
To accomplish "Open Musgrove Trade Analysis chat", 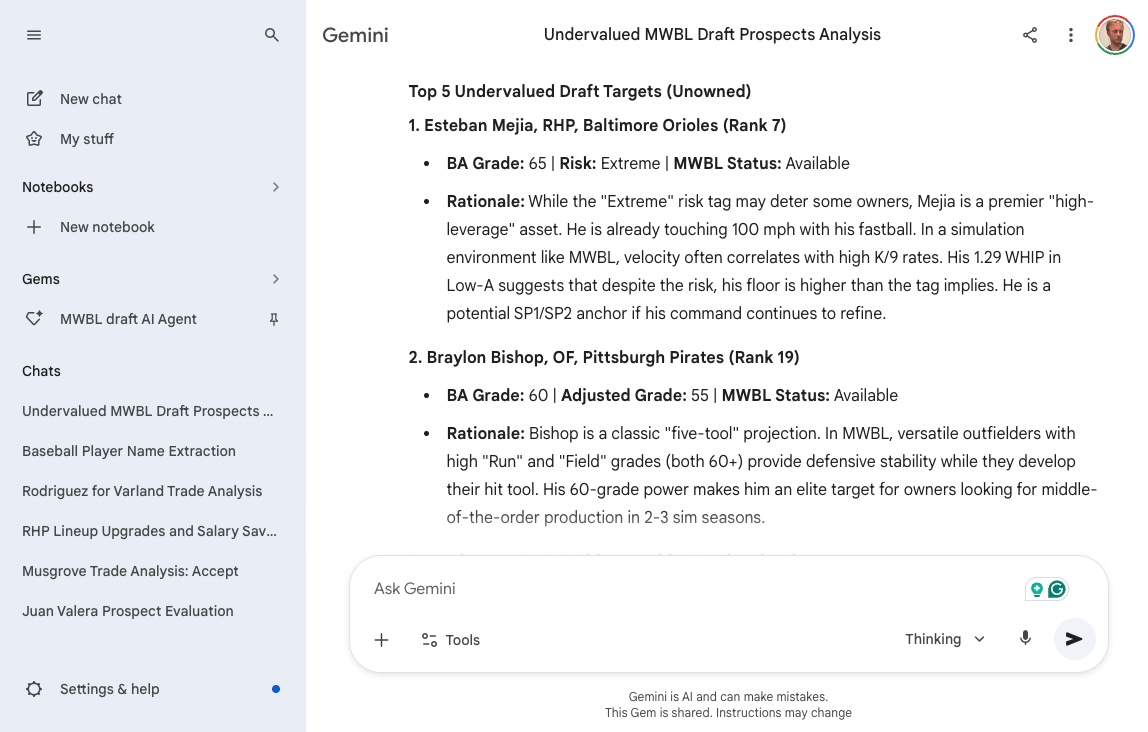I will [x=130, y=571].
